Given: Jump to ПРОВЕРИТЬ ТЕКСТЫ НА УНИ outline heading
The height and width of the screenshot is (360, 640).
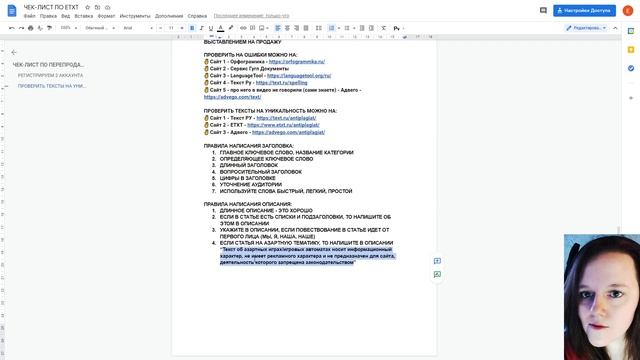Looking at the screenshot, I should point(52,86).
